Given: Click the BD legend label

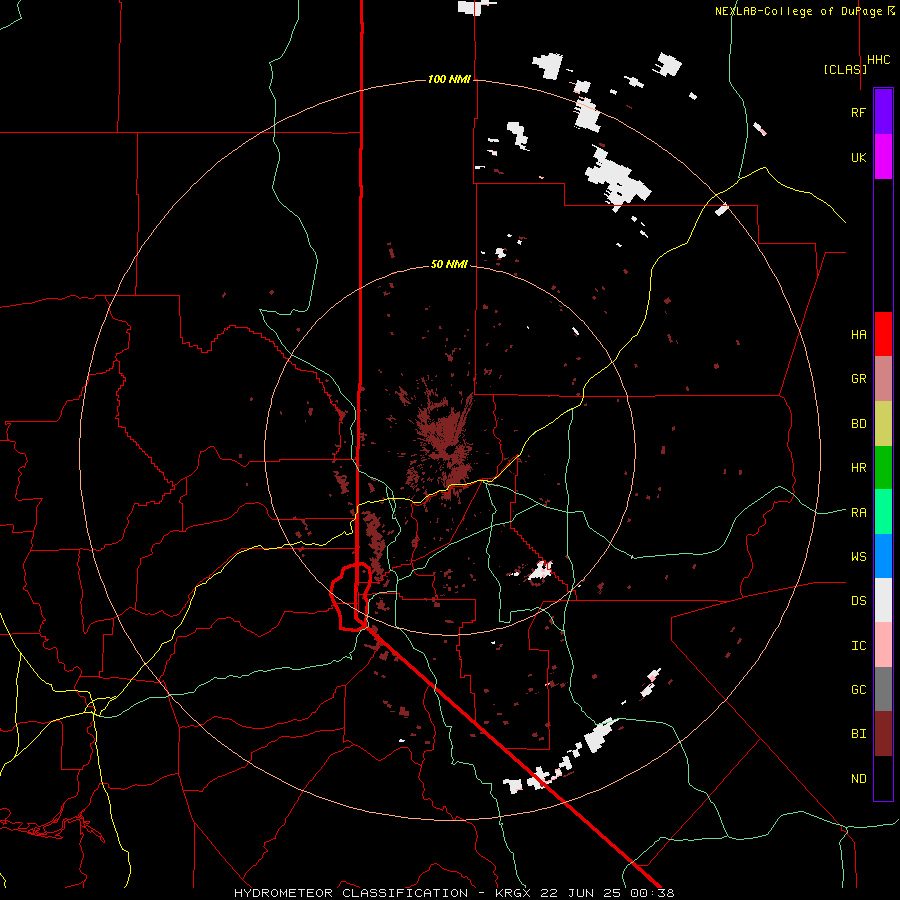Looking at the screenshot, I should pyautogui.click(x=858, y=424).
